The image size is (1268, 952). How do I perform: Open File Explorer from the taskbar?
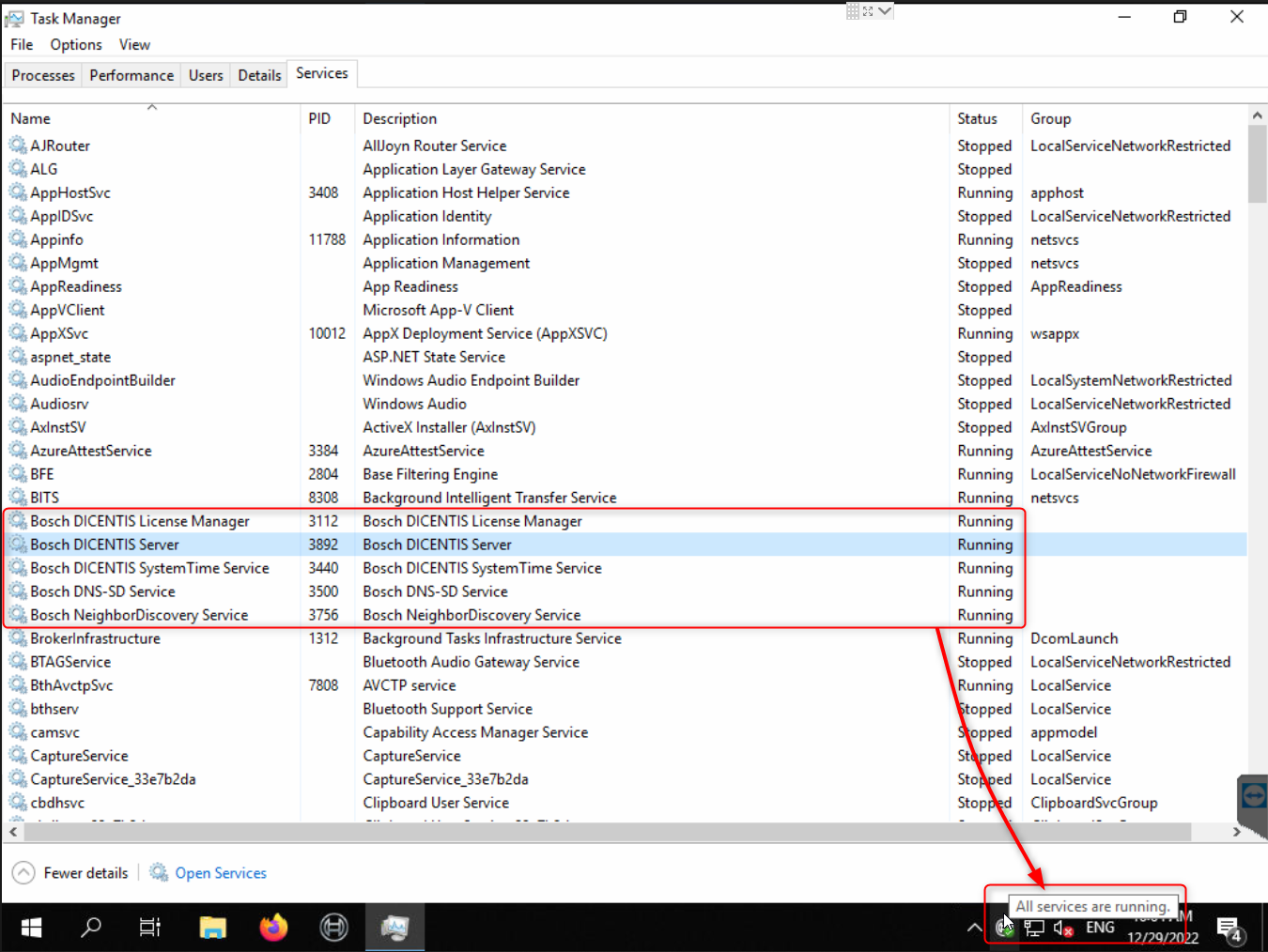point(213,928)
